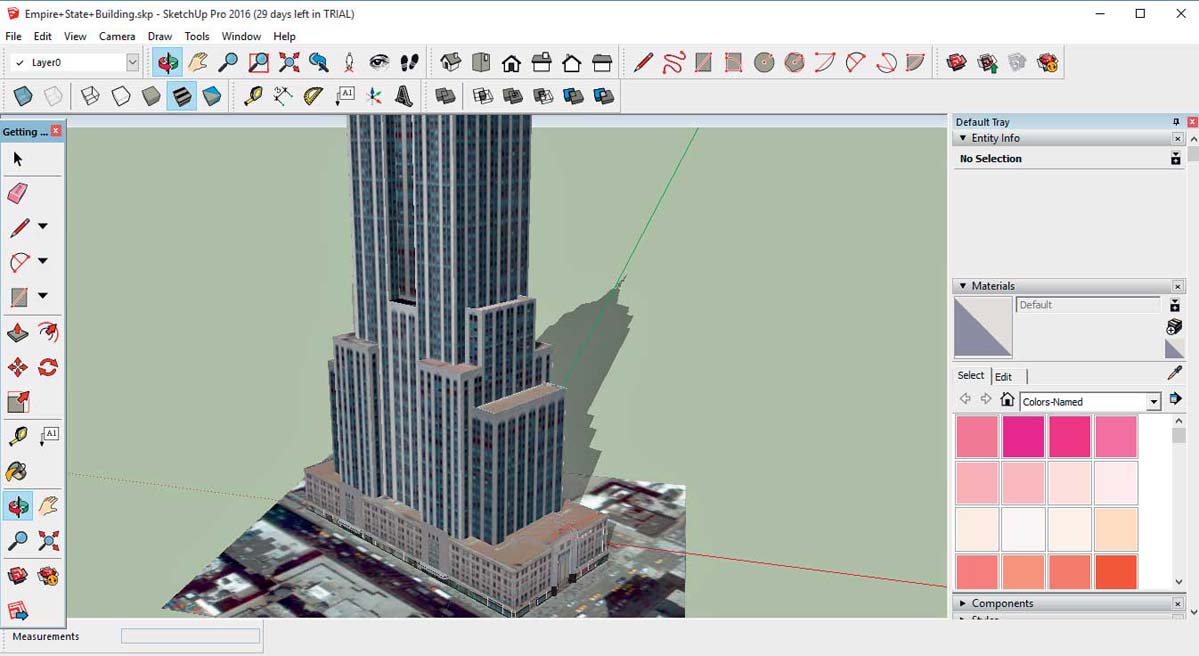Select the Look Around eye tool
1199x656 pixels.
[379, 63]
